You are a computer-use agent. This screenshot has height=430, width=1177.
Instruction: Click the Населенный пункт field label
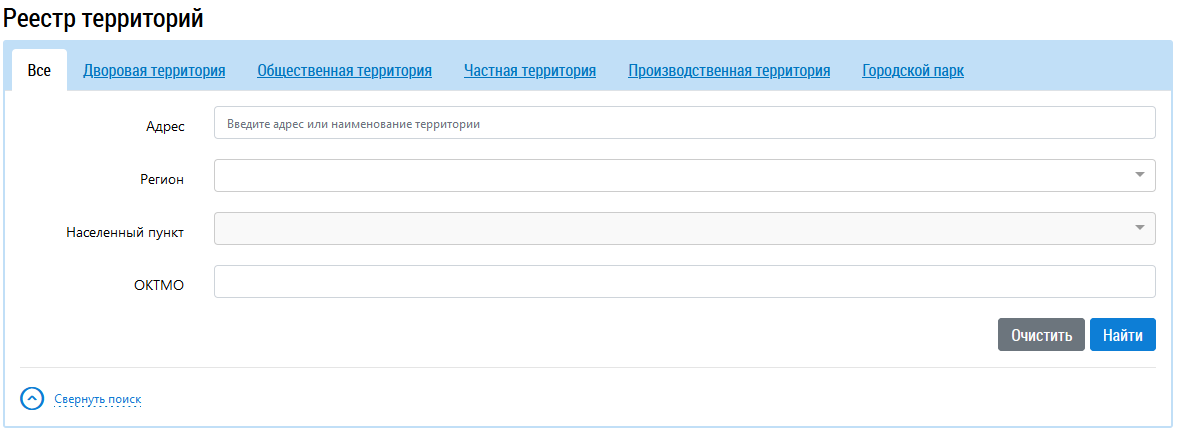click(x=124, y=233)
